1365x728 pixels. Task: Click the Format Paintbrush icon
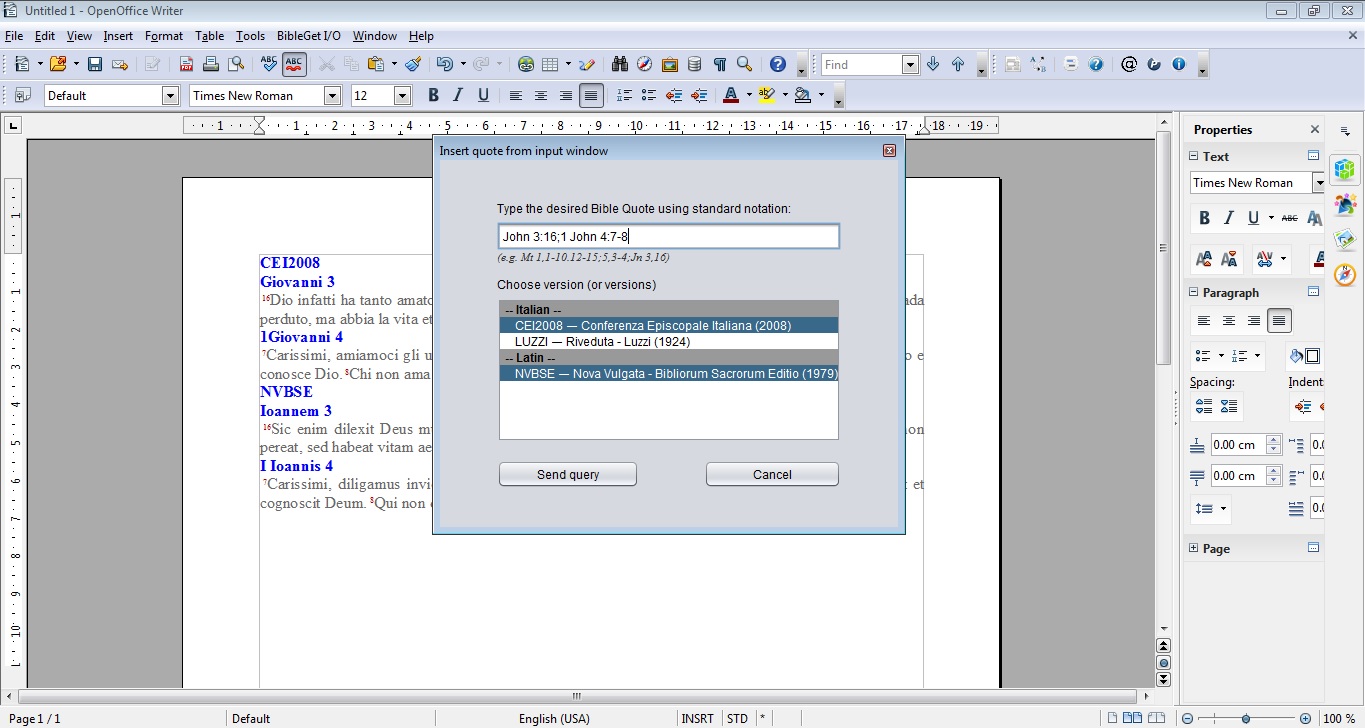tap(413, 64)
